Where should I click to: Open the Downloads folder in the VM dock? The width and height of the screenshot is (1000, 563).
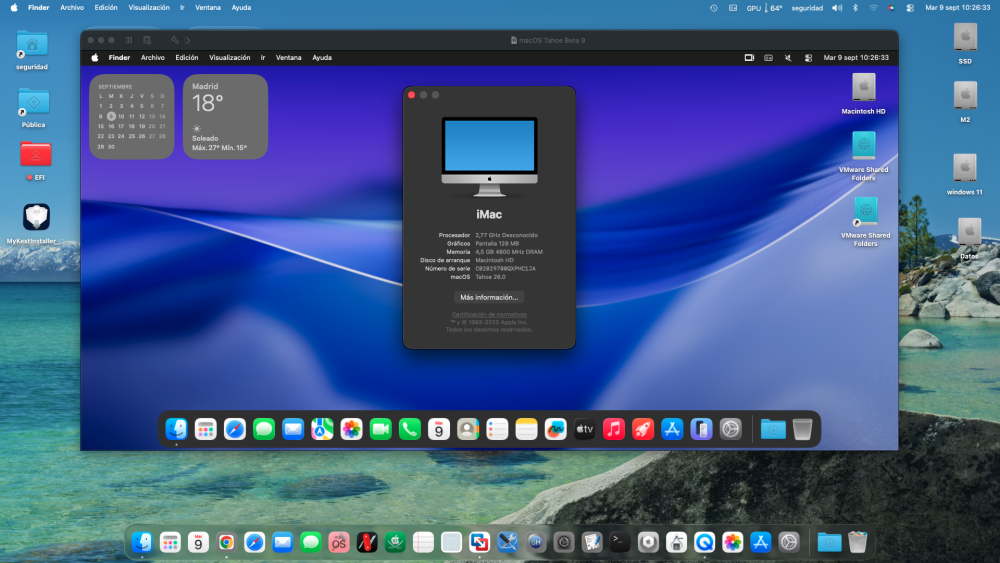pos(773,429)
